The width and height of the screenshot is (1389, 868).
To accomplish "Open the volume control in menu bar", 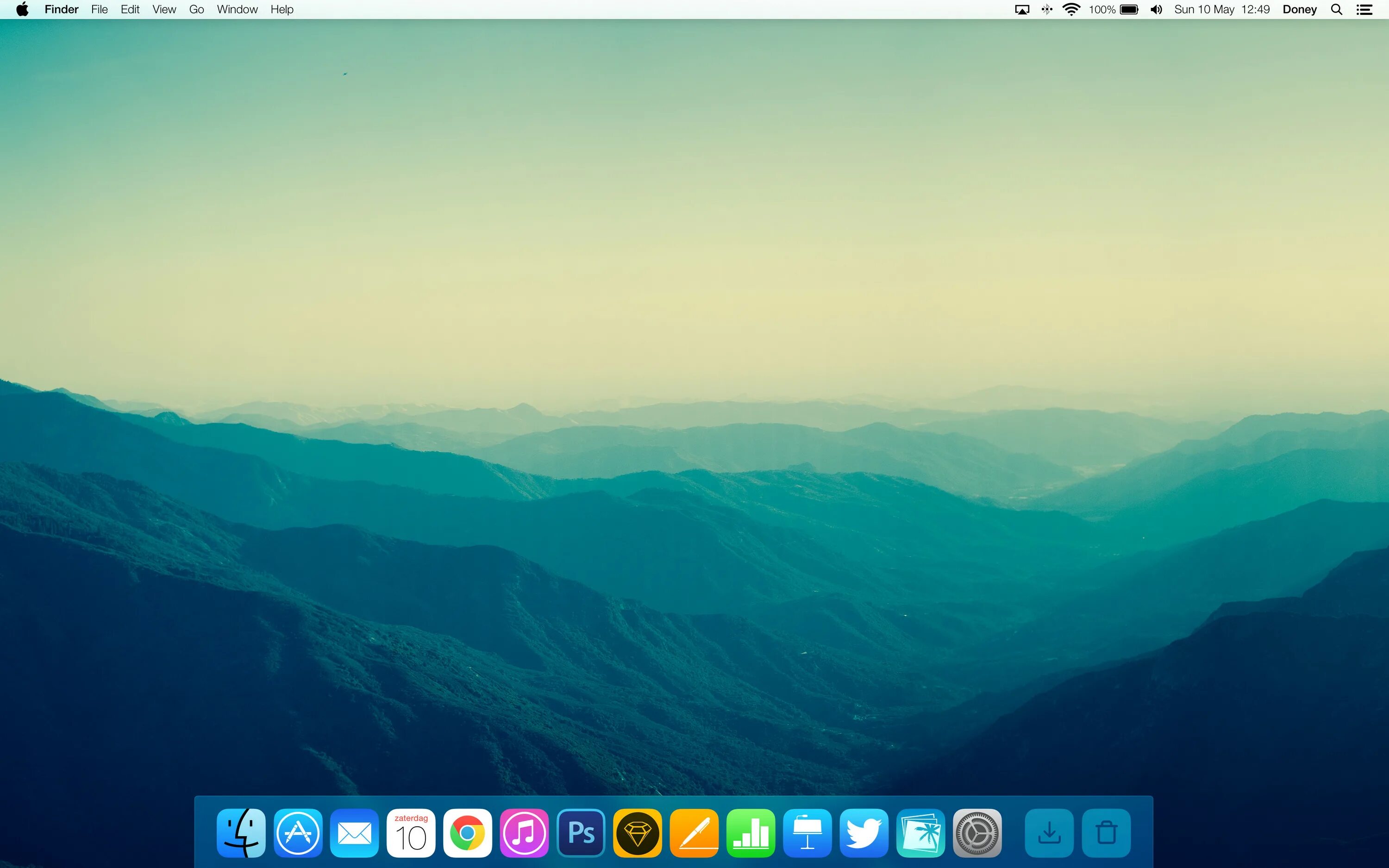I will click(x=1156, y=9).
